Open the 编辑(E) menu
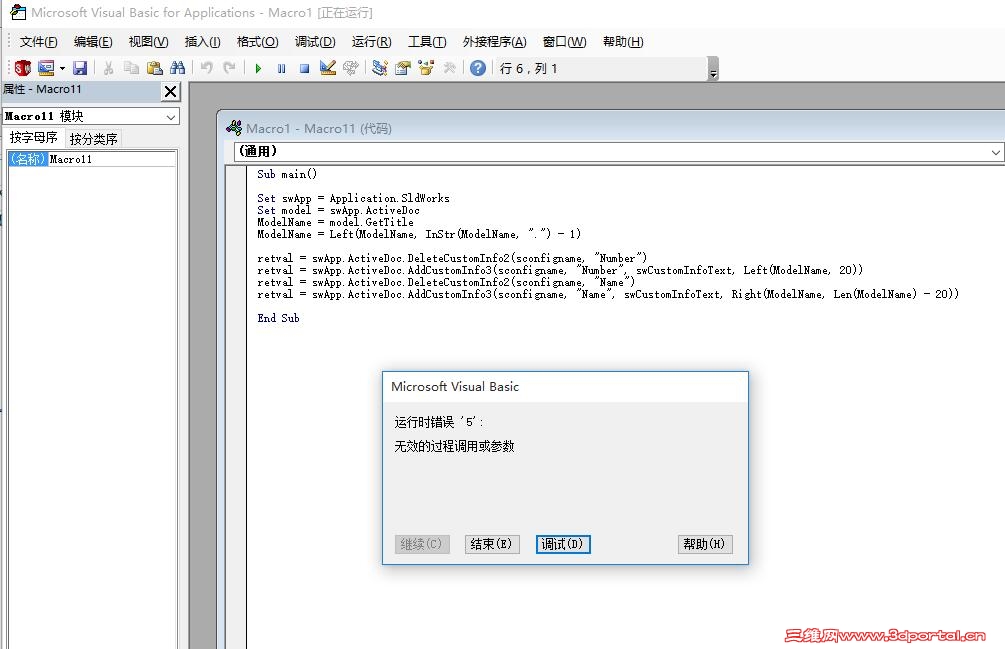 93,42
